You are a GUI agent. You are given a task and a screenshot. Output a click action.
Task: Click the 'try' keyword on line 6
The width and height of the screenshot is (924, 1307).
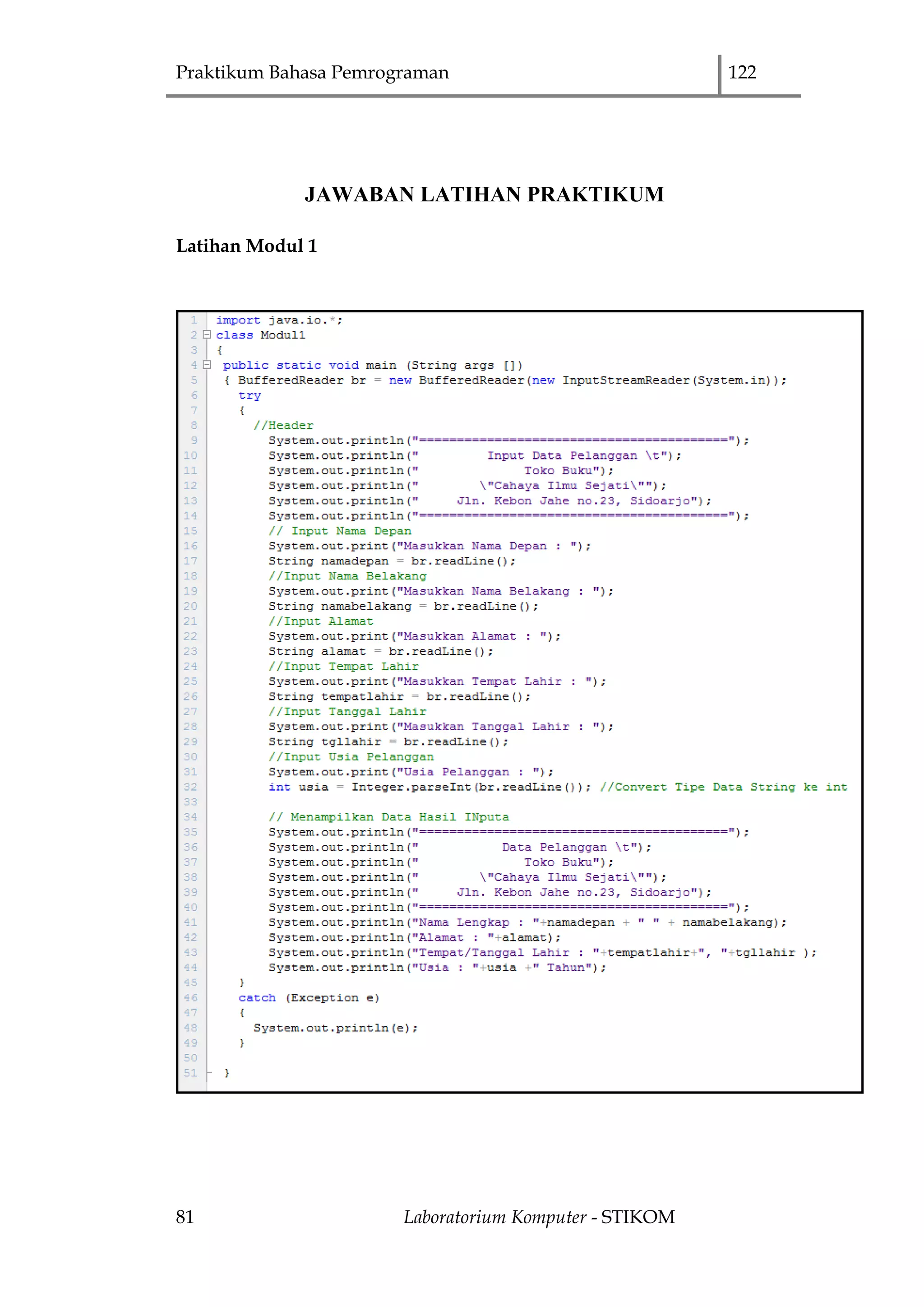point(250,396)
